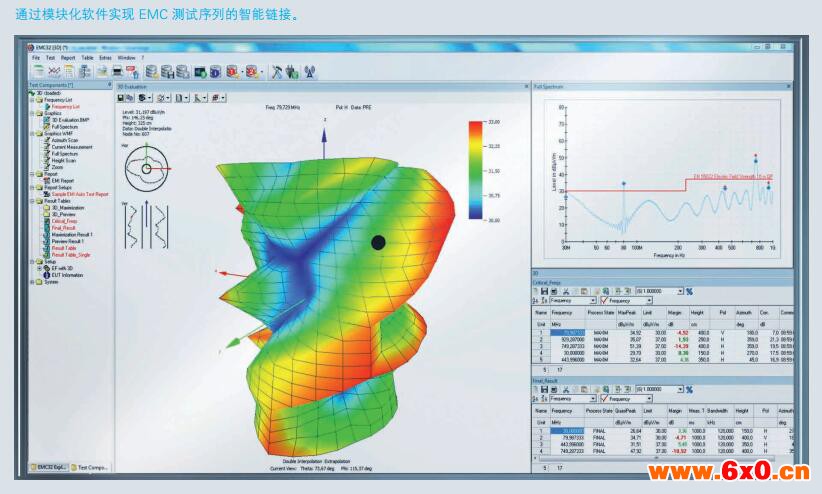Screen dimensions: 822x494
Task: Click the vertical height scan diagram
Action: coord(147,225)
